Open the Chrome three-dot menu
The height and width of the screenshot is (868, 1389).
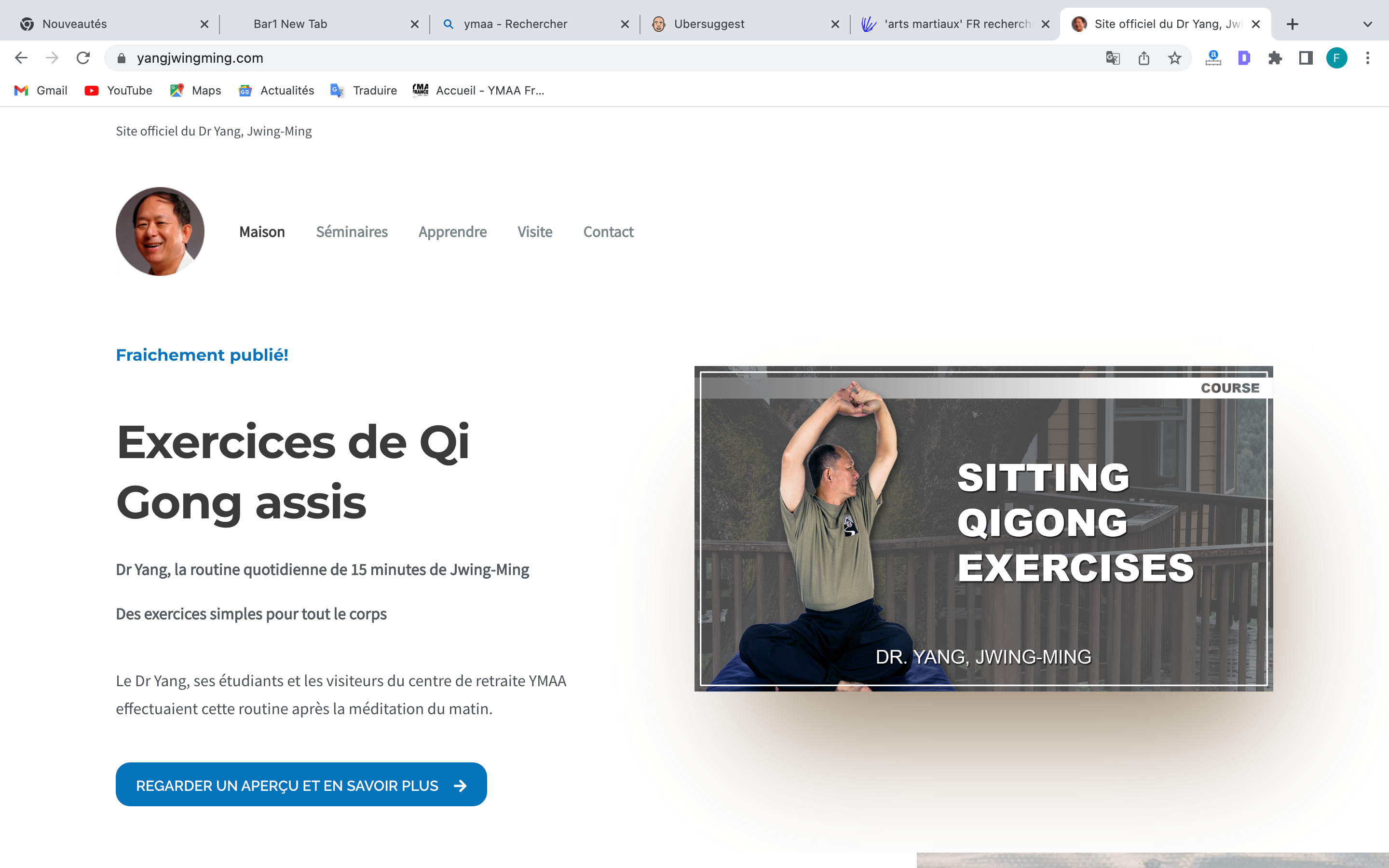1368,58
